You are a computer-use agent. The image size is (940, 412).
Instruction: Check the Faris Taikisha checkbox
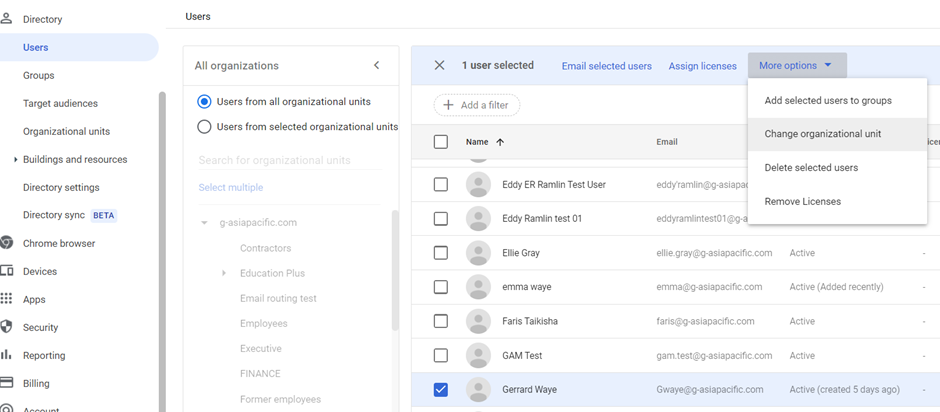coord(441,321)
